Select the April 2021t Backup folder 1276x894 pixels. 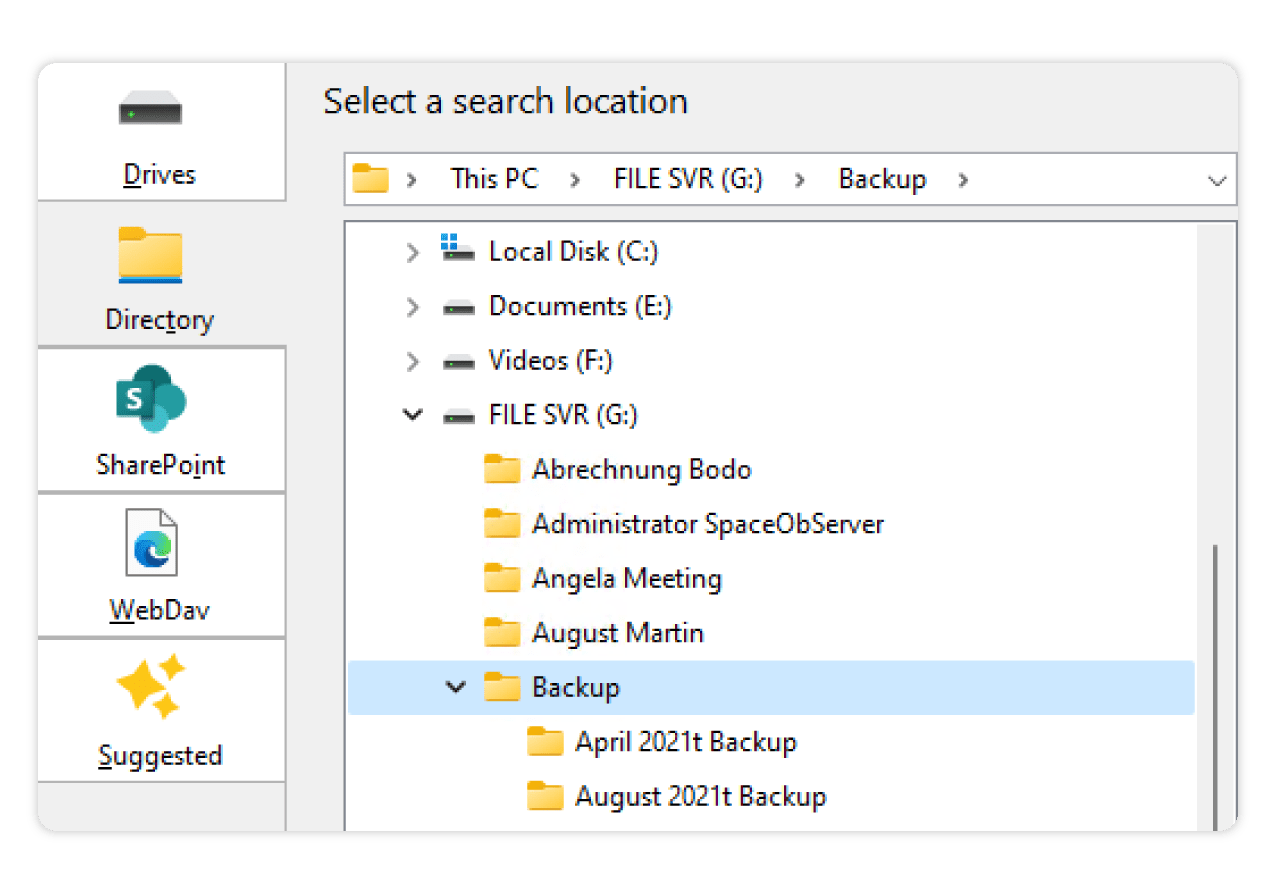pos(685,742)
